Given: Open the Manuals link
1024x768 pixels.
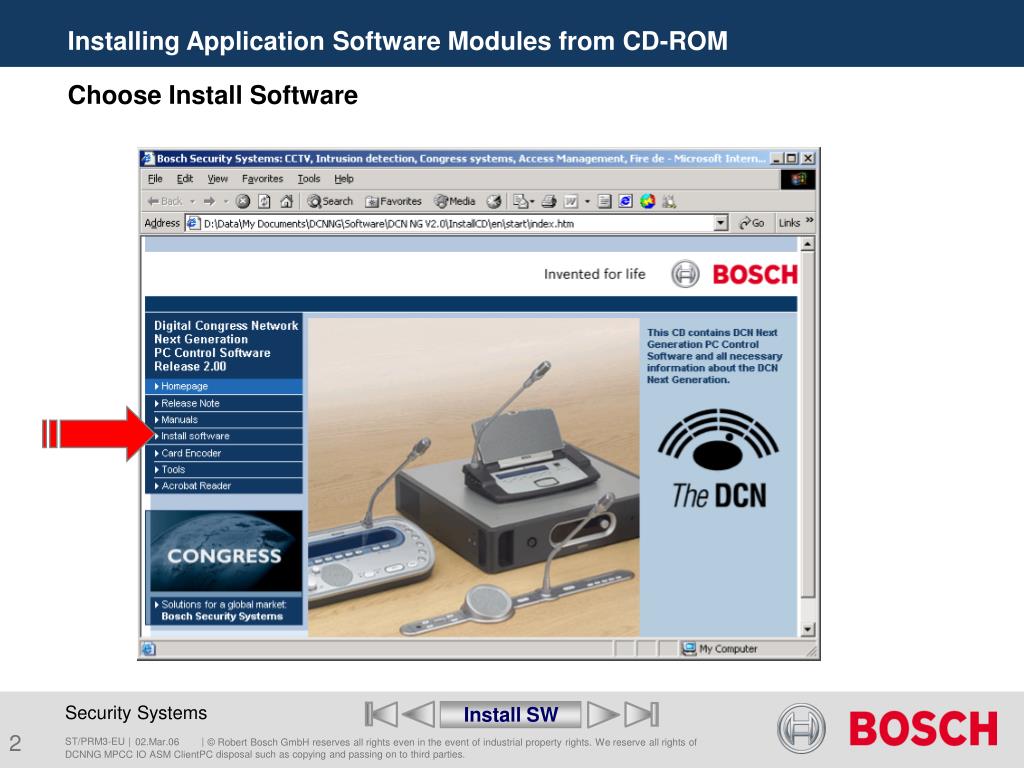Looking at the screenshot, I should pos(224,419).
